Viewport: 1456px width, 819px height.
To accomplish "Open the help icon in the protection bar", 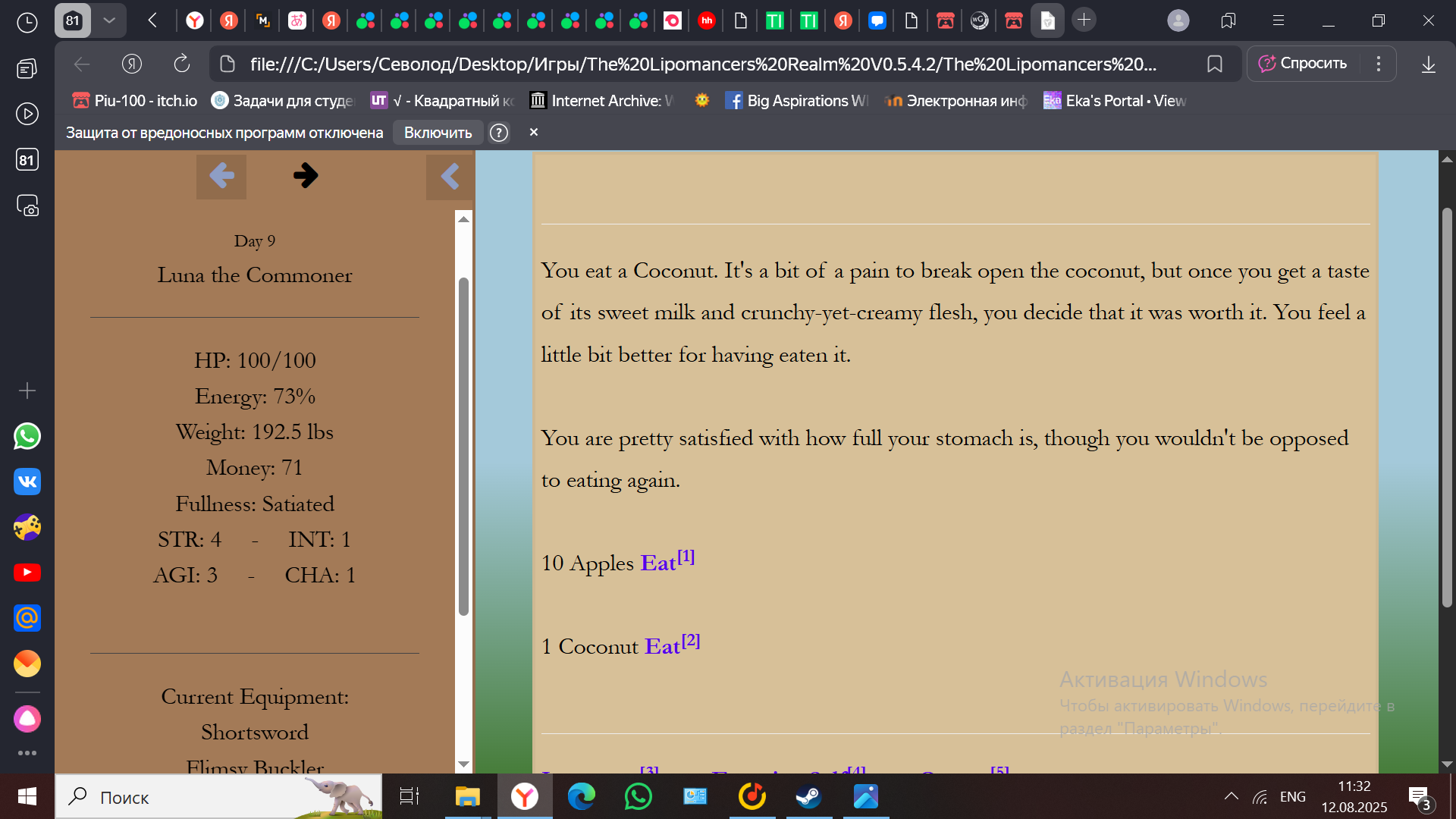I will coord(499,133).
